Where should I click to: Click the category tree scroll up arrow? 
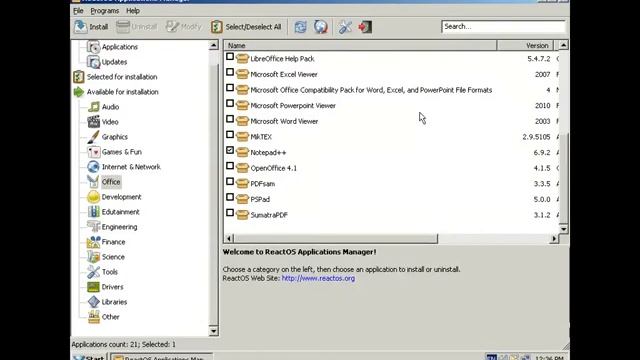tap(213, 45)
